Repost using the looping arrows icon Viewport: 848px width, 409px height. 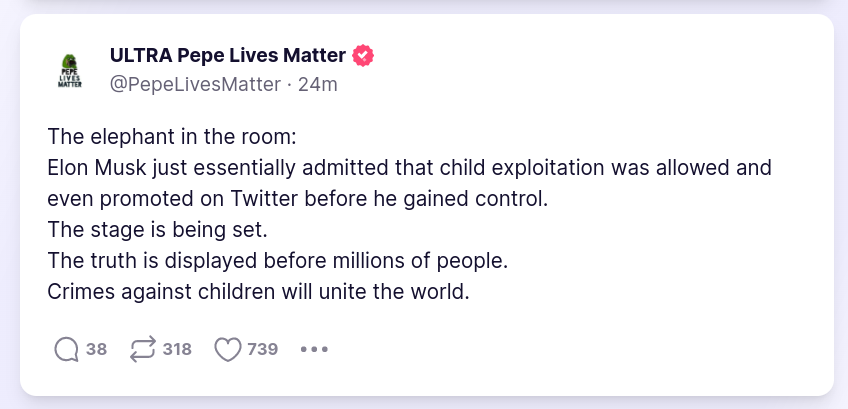(143, 350)
